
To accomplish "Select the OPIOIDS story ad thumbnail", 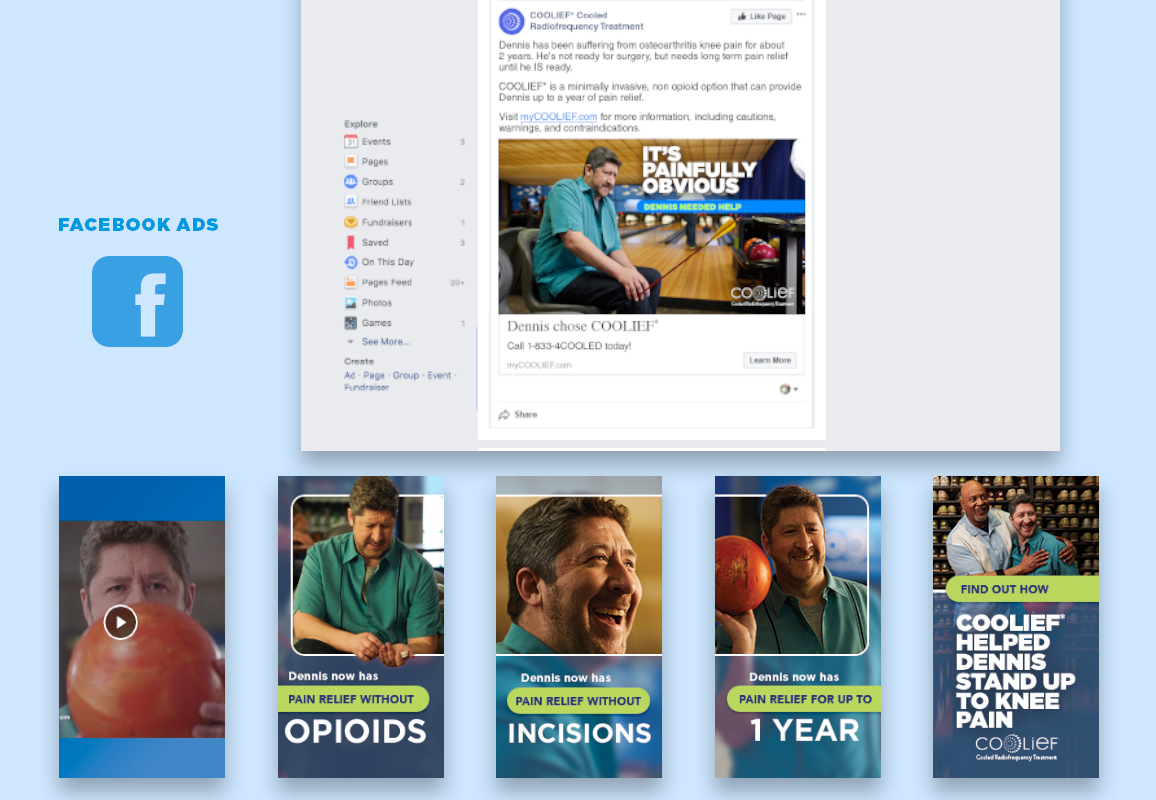I will (x=361, y=627).
